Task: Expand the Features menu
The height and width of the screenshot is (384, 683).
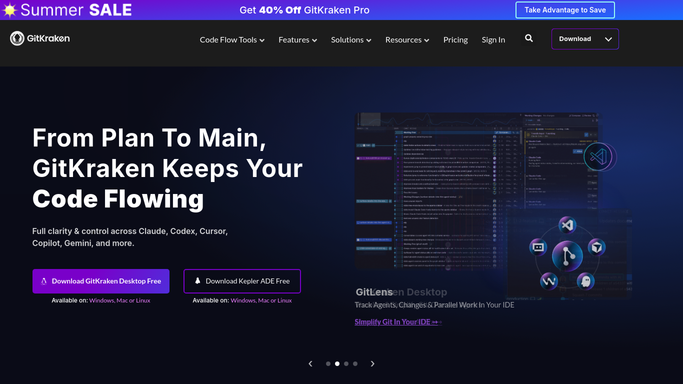Action: pyautogui.click(x=298, y=40)
